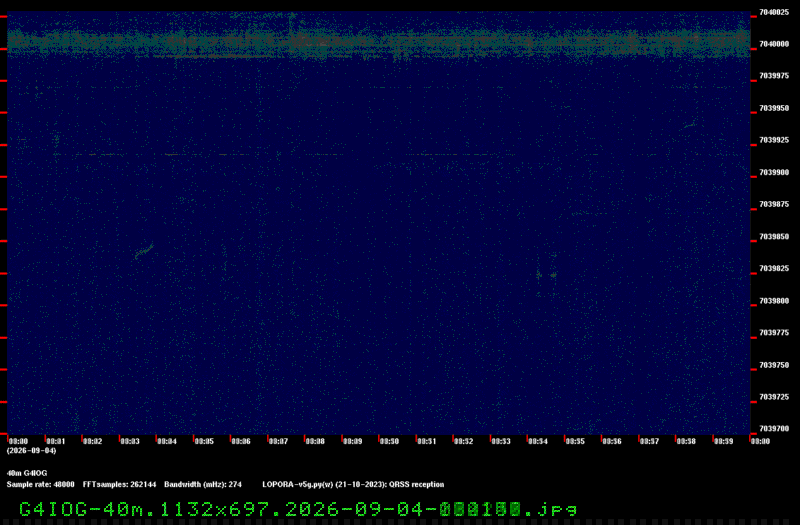Click the slanted signal trace near 7039840
Screen dimensions: 800x525
144,251
